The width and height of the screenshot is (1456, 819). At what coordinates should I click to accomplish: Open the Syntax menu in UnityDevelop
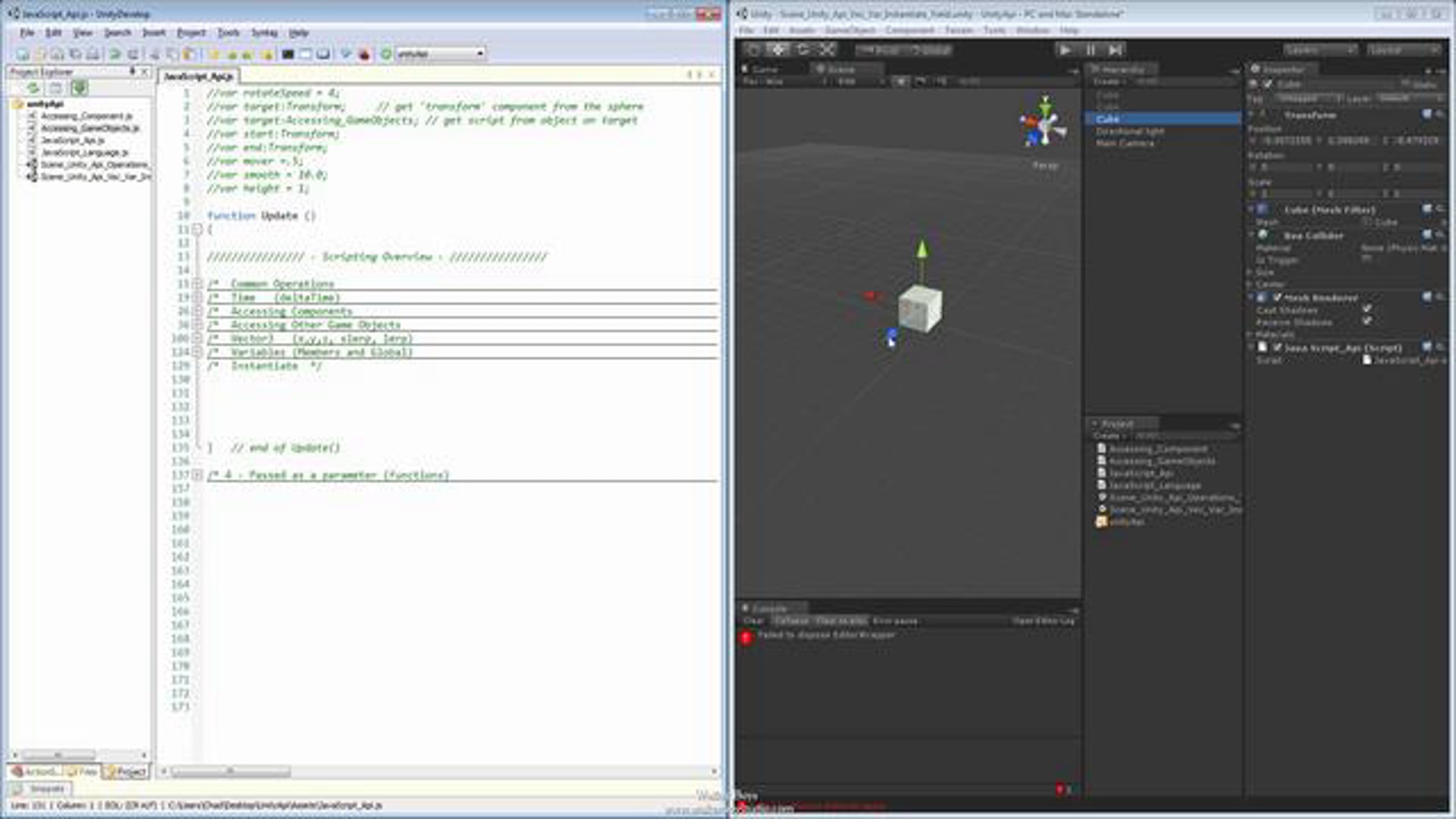[265, 32]
